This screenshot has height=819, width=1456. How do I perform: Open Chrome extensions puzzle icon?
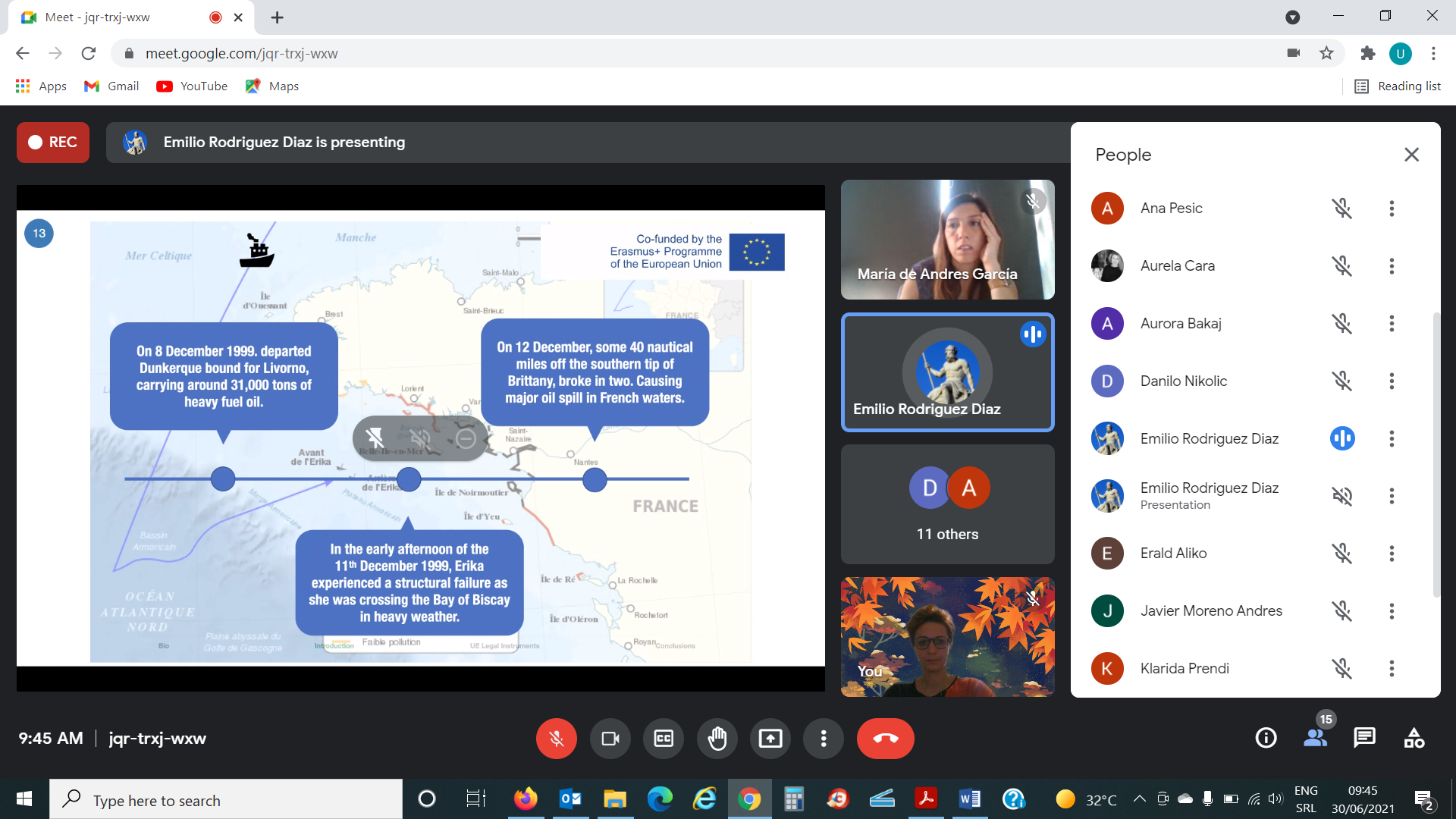coord(1367,53)
